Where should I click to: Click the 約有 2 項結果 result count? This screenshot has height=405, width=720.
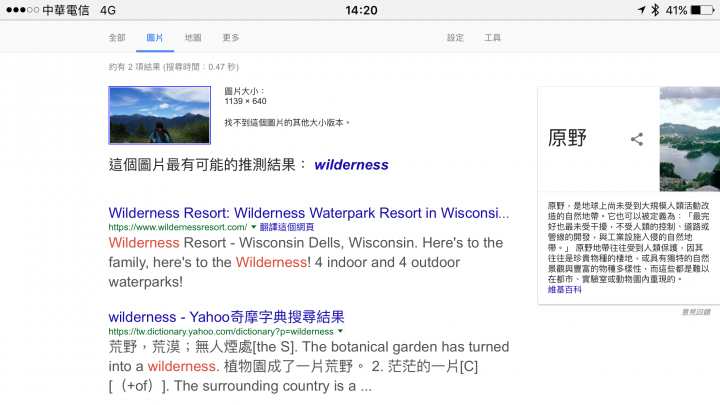pos(174,67)
